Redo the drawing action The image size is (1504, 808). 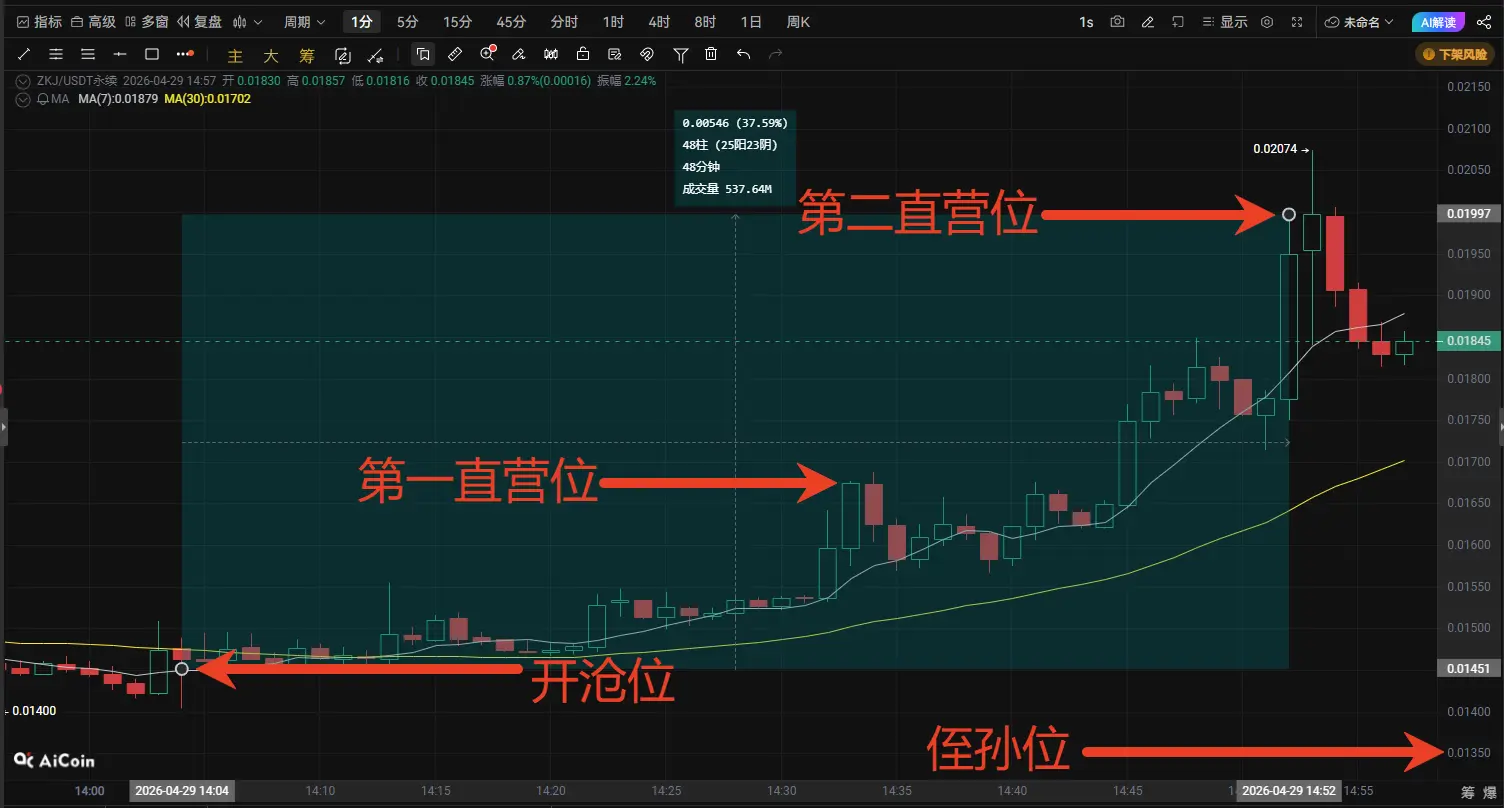775,54
